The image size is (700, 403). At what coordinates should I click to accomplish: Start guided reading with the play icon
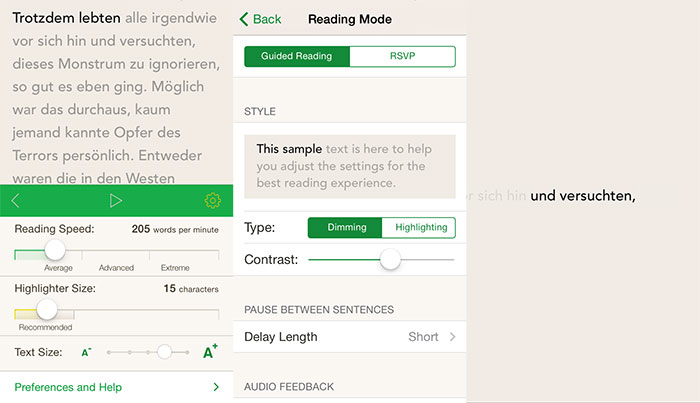(x=116, y=200)
